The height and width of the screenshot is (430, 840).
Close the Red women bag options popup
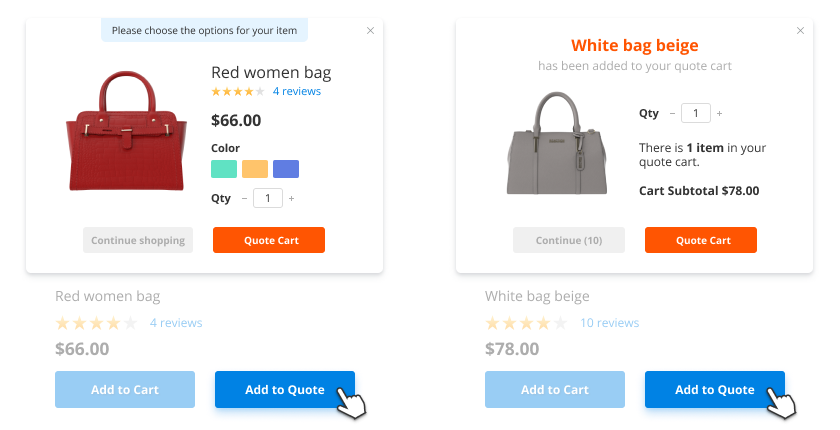370,31
